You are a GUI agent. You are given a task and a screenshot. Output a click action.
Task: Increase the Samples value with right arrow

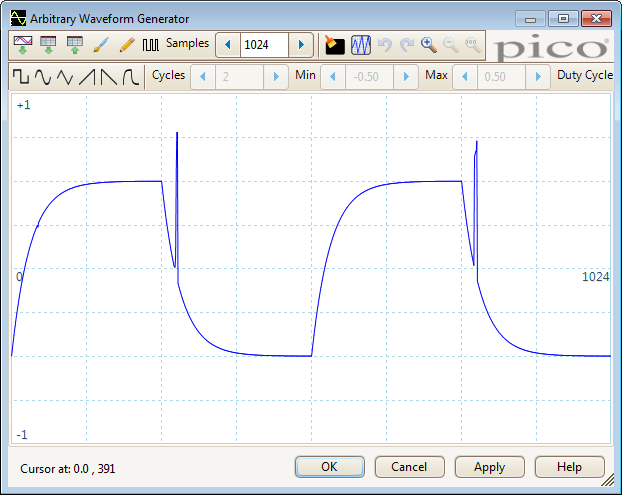(x=301, y=45)
